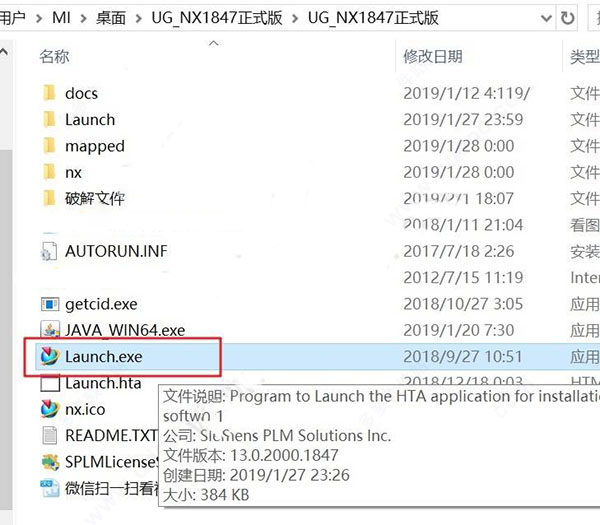Click the README.TXT document icon
This screenshot has height=525, width=600.
pyautogui.click(x=49, y=435)
